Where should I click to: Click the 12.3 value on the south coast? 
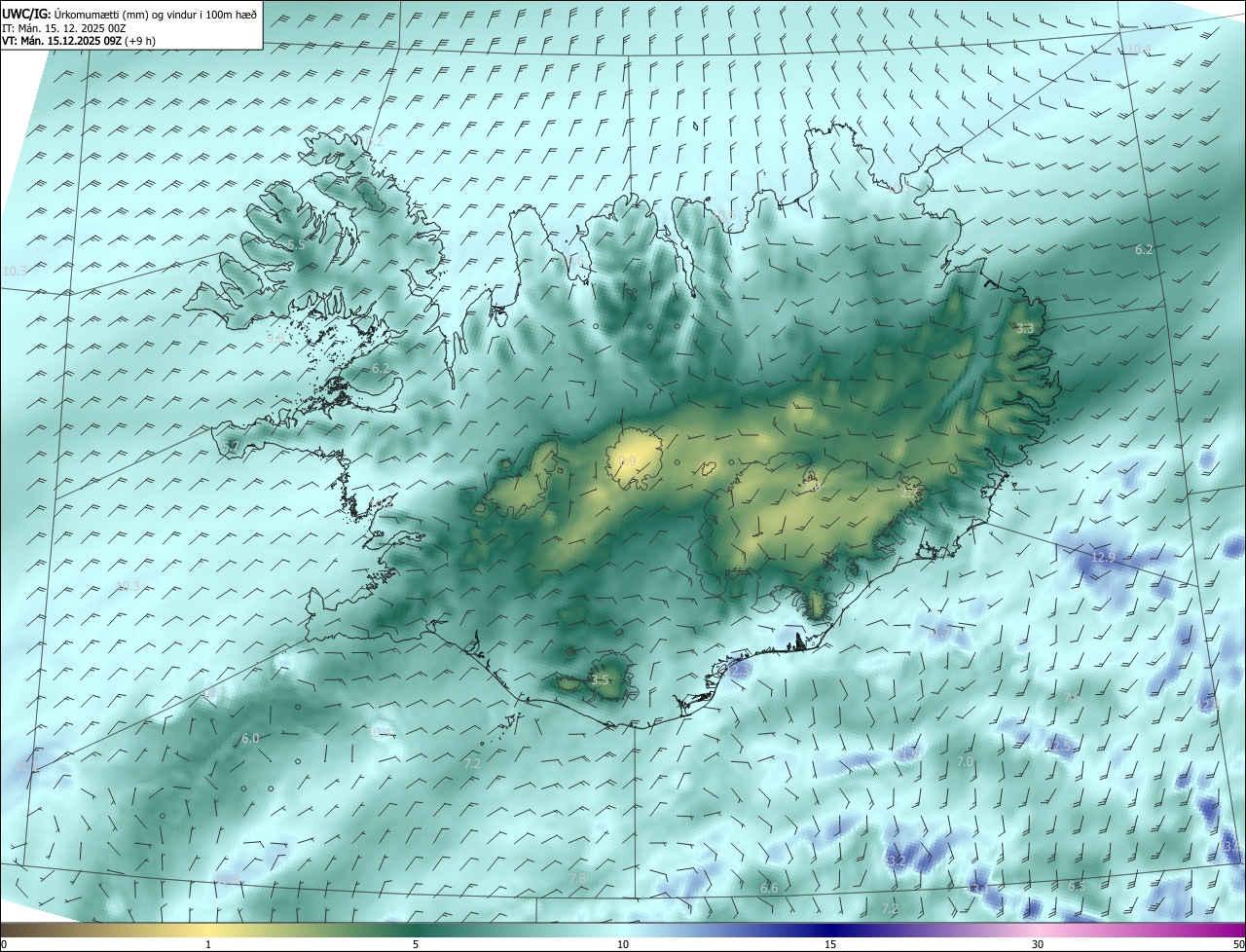[x=737, y=670]
